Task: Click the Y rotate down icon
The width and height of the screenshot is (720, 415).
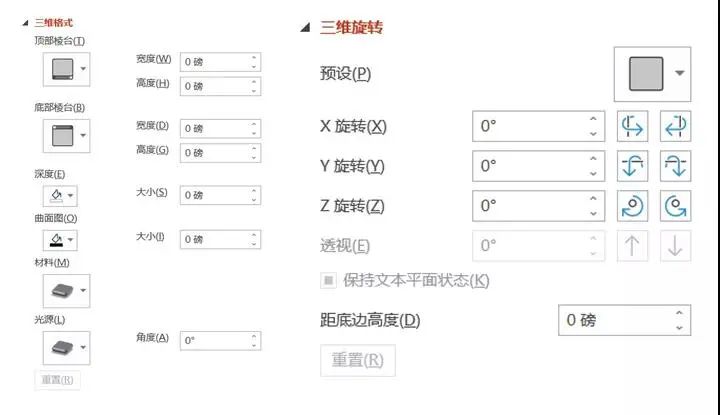Action: pyautogui.click(x=675, y=166)
